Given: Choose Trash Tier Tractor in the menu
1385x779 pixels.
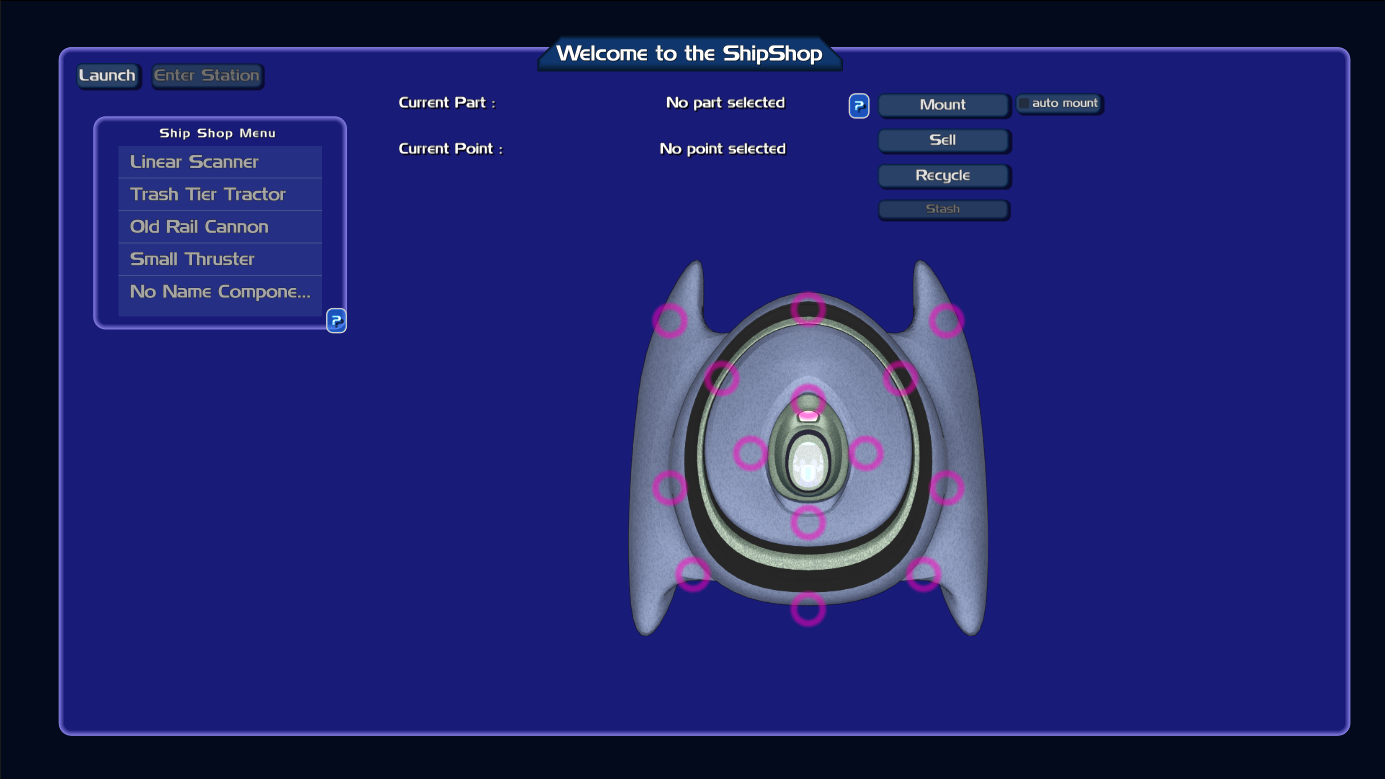Looking at the screenshot, I should tap(220, 194).
